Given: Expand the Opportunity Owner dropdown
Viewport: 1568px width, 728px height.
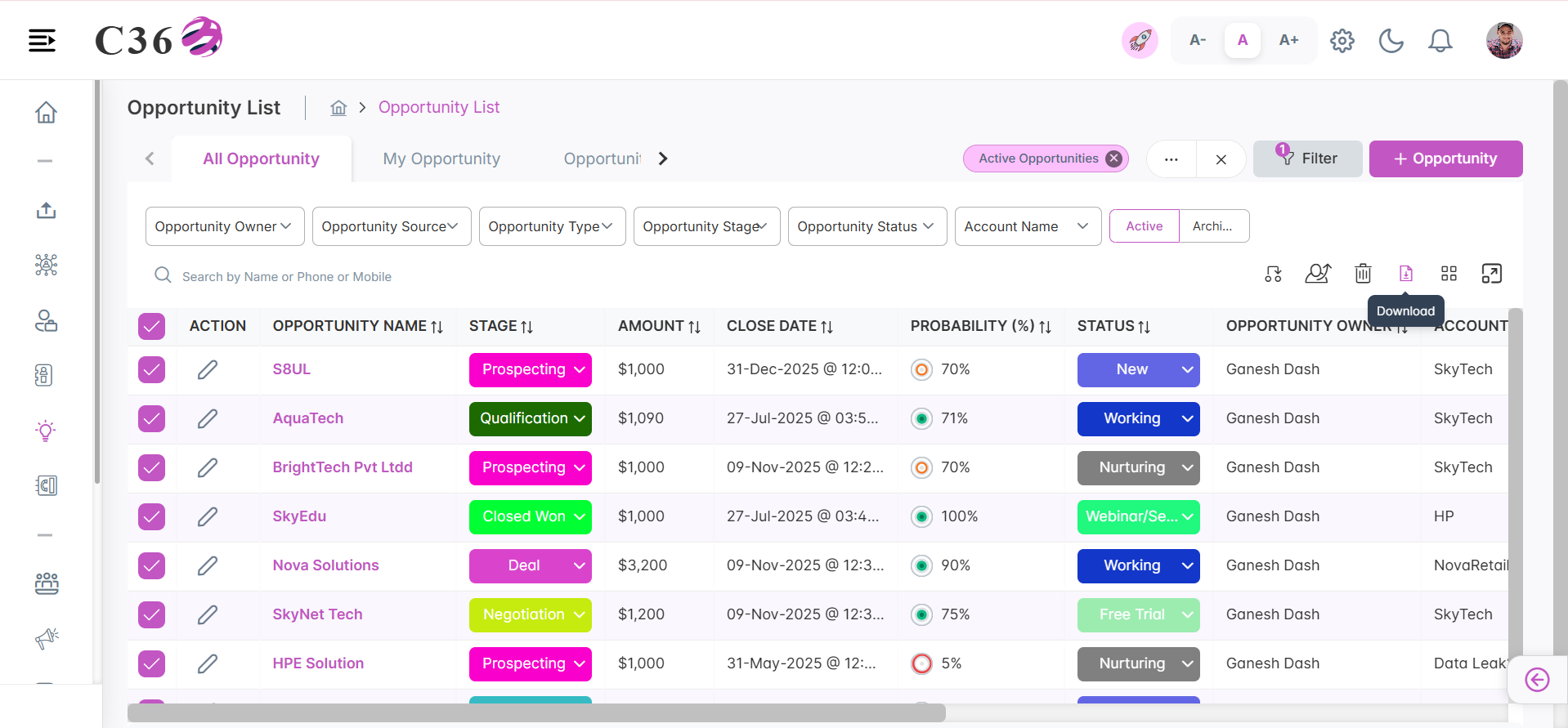Looking at the screenshot, I should 225,226.
